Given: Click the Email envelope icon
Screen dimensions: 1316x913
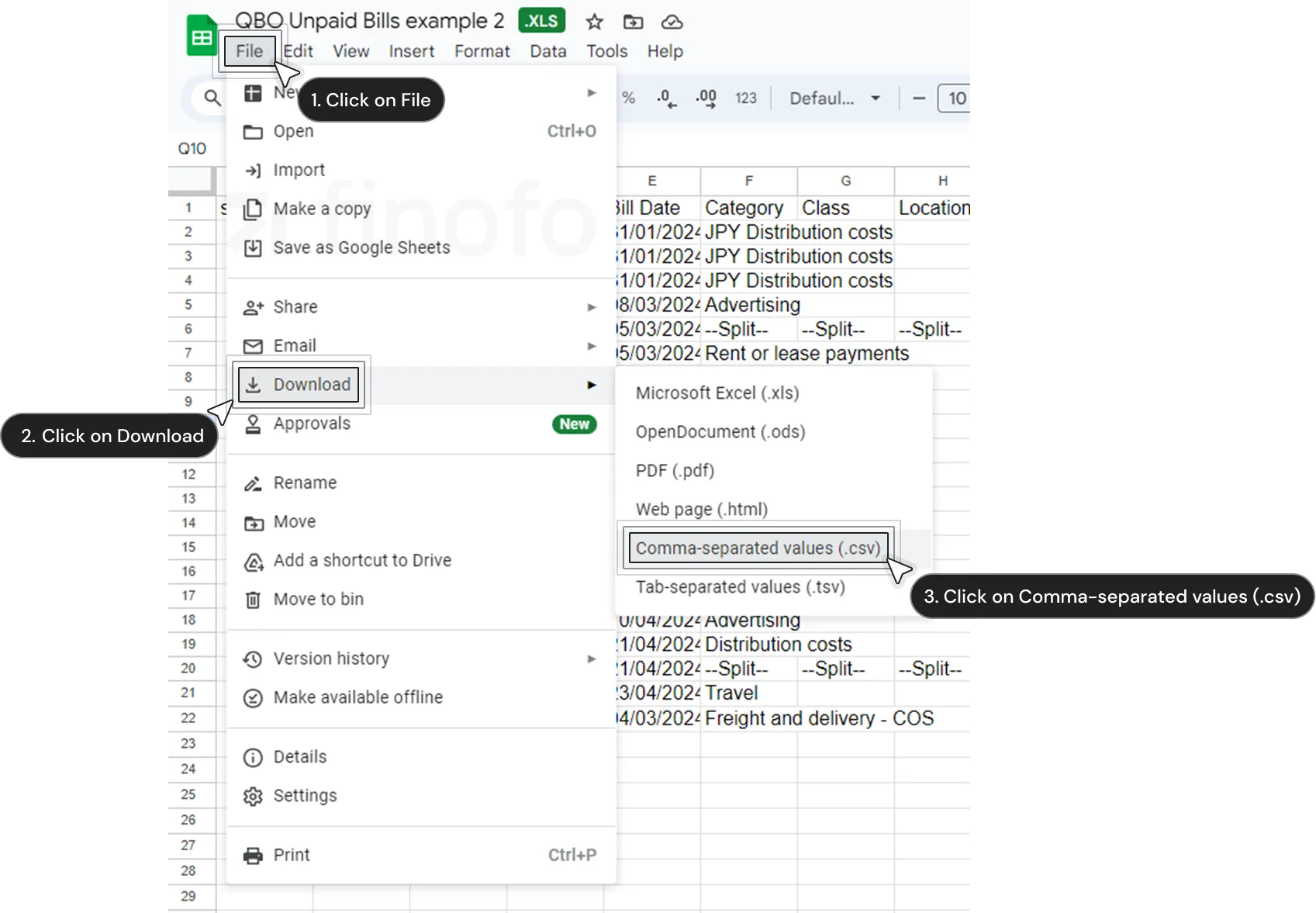Looking at the screenshot, I should [253, 346].
